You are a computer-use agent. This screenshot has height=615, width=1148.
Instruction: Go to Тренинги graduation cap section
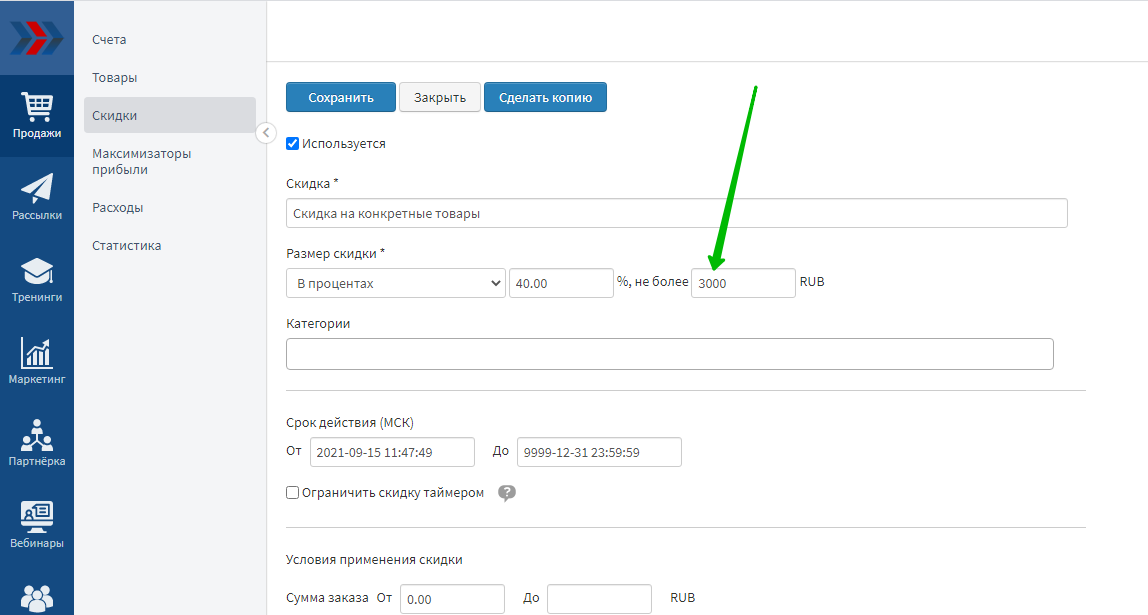[37, 279]
